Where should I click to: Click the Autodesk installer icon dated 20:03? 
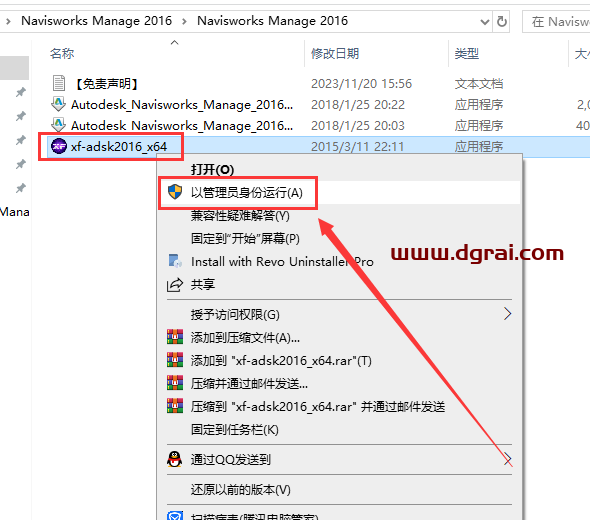58,125
